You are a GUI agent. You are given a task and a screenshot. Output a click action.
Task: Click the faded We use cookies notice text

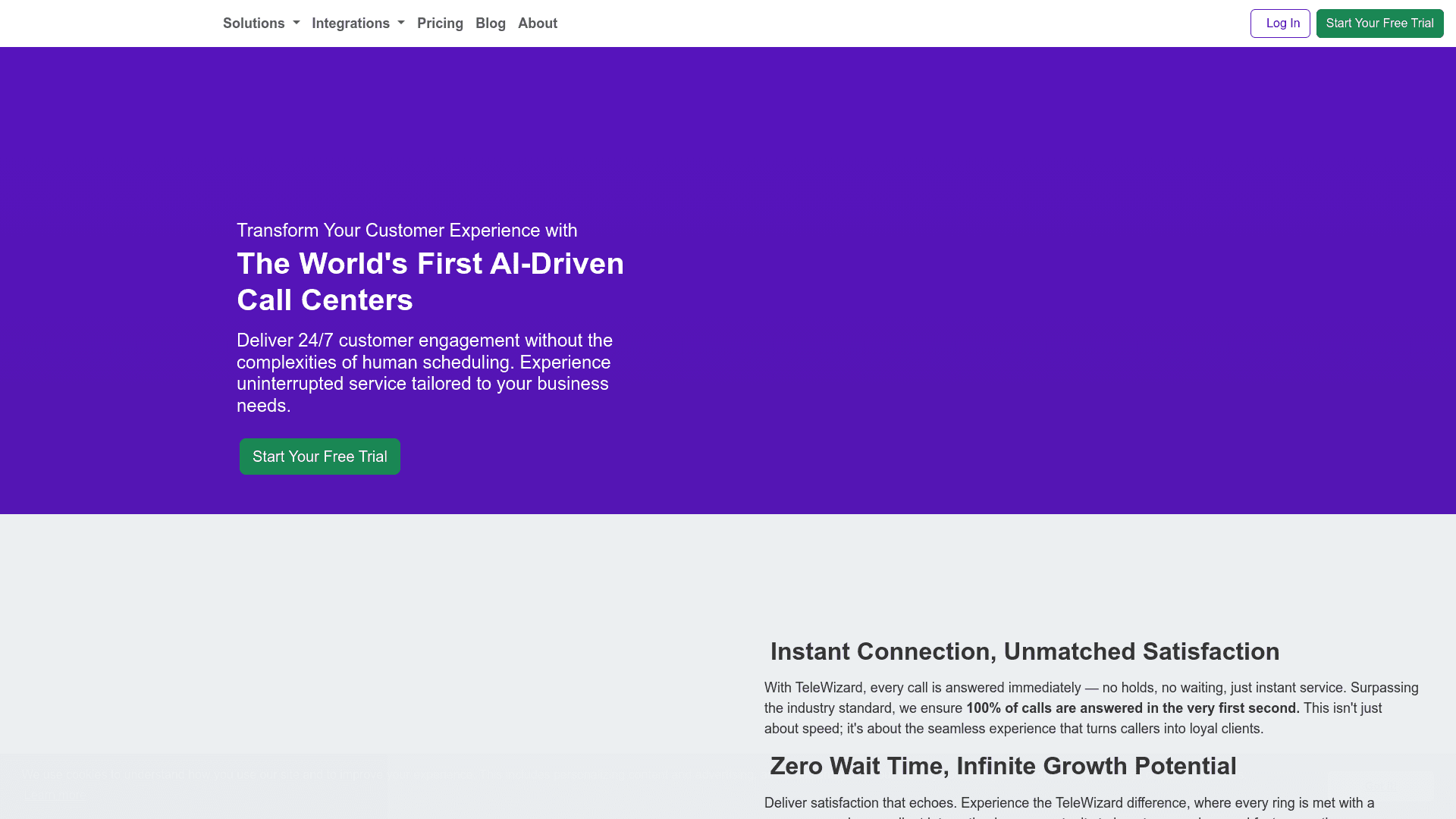[x=227, y=775]
